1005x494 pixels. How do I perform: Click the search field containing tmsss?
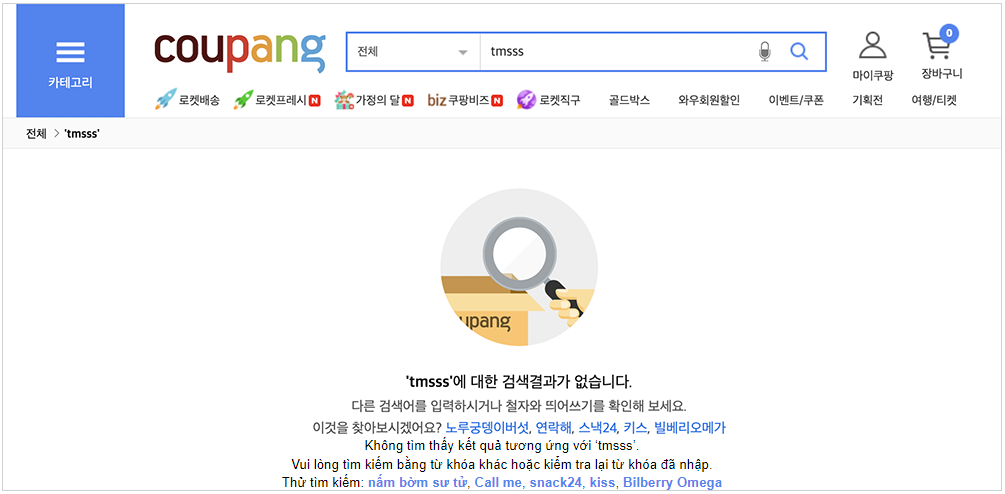coord(617,51)
